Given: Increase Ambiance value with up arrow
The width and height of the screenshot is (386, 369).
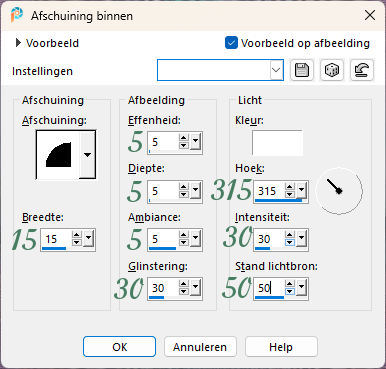Looking at the screenshot, I should [184, 235].
